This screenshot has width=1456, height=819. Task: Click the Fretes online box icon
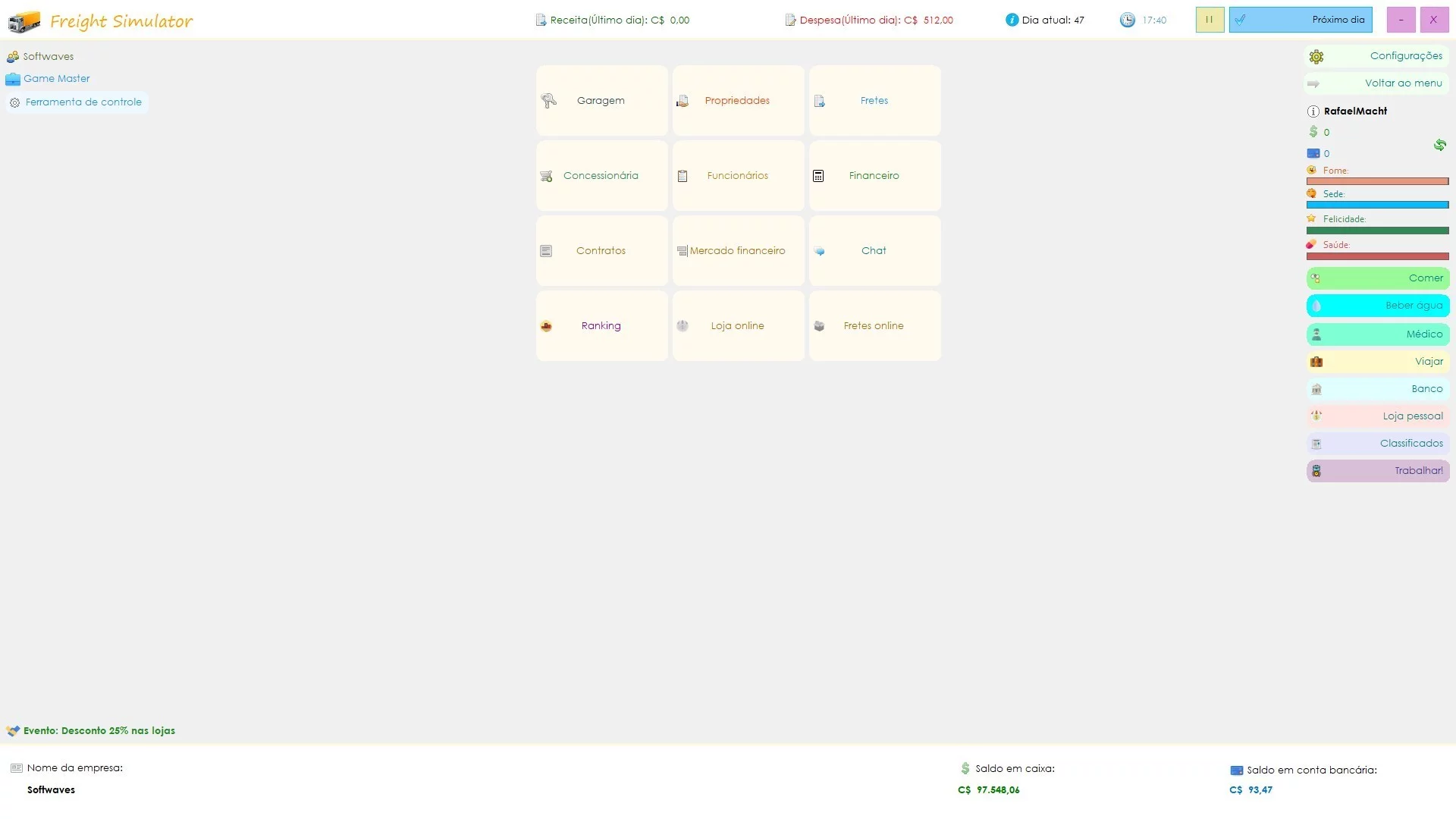click(819, 326)
